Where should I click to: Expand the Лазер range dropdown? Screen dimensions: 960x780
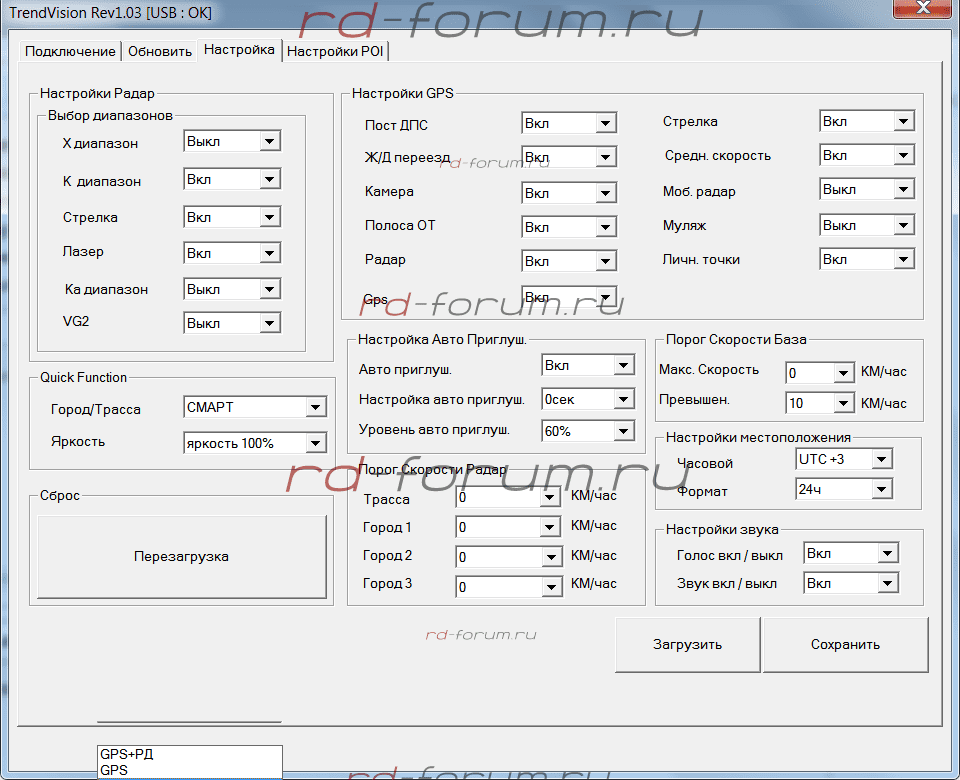269,253
